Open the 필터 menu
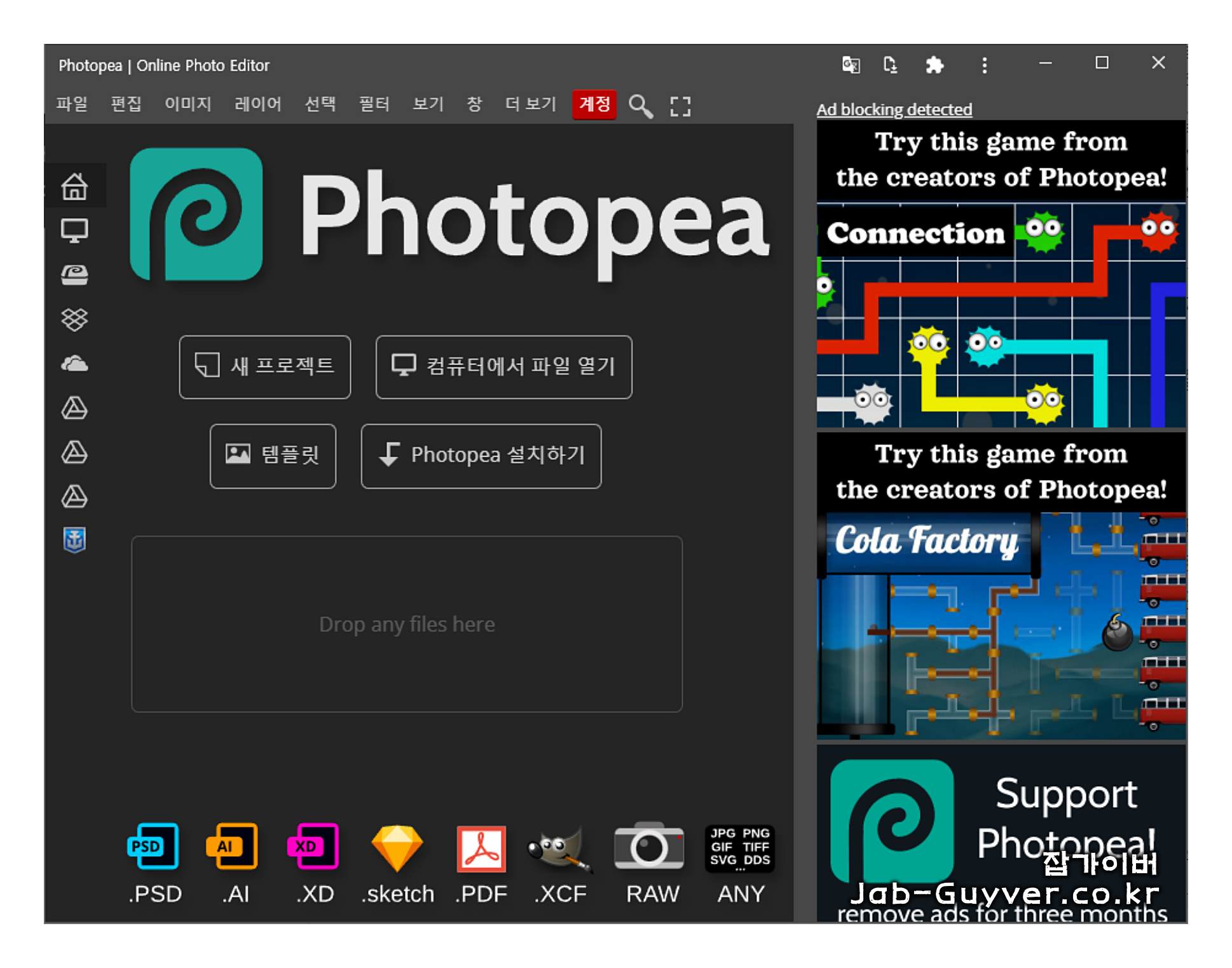 [x=374, y=104]
